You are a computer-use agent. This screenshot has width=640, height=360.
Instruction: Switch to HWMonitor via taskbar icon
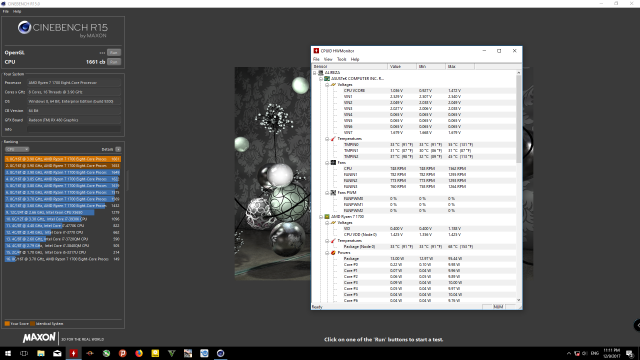(x=73, y=353)
